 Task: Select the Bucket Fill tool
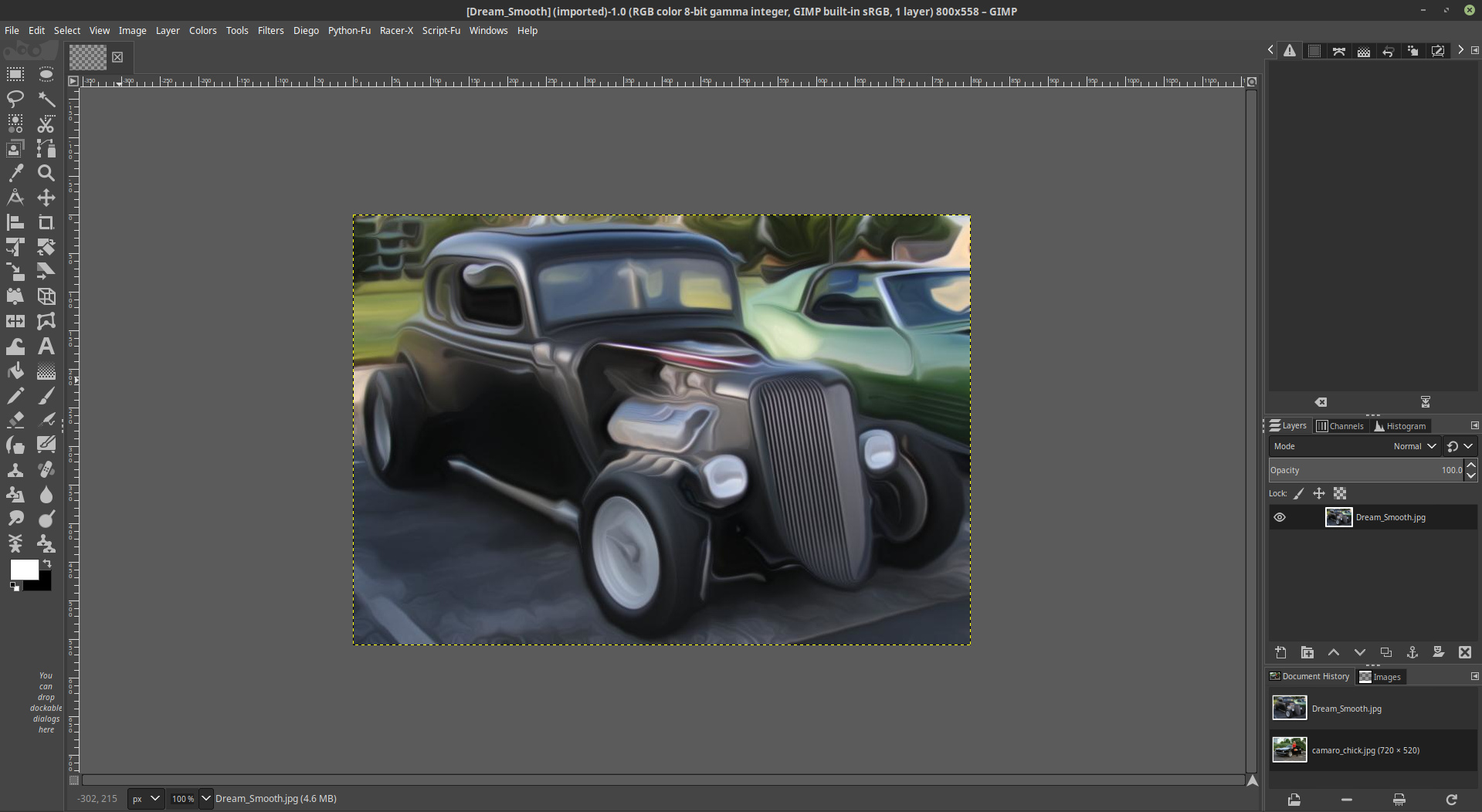point(15,370)
